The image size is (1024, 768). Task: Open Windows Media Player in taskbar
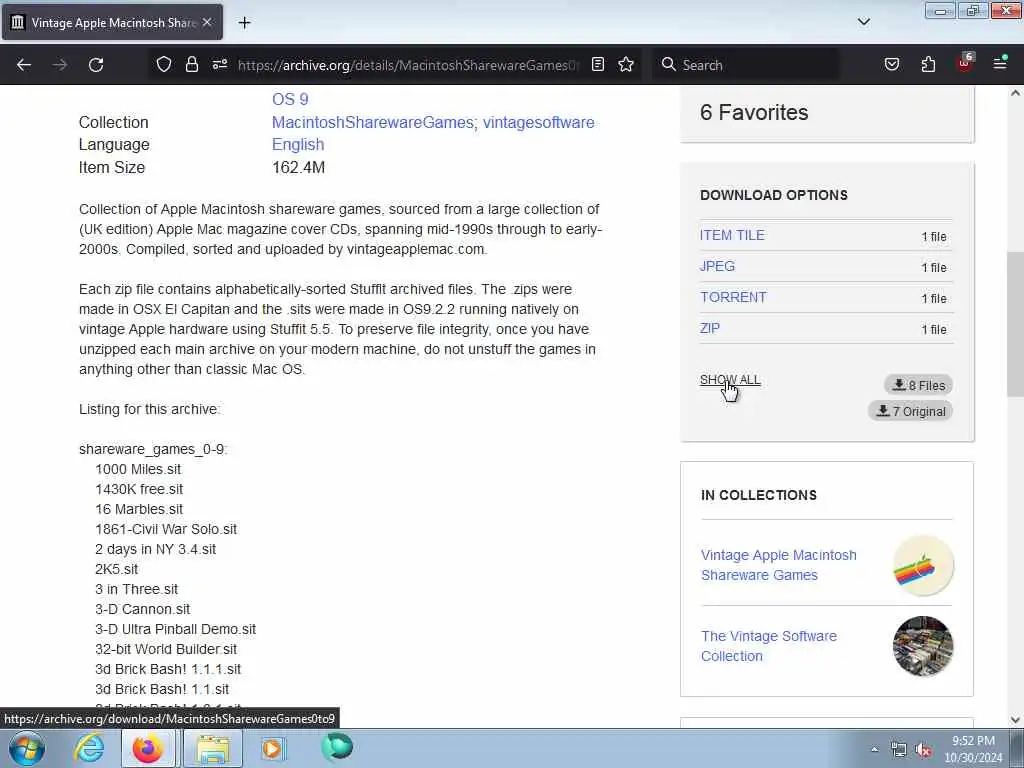tap(272, 748)
